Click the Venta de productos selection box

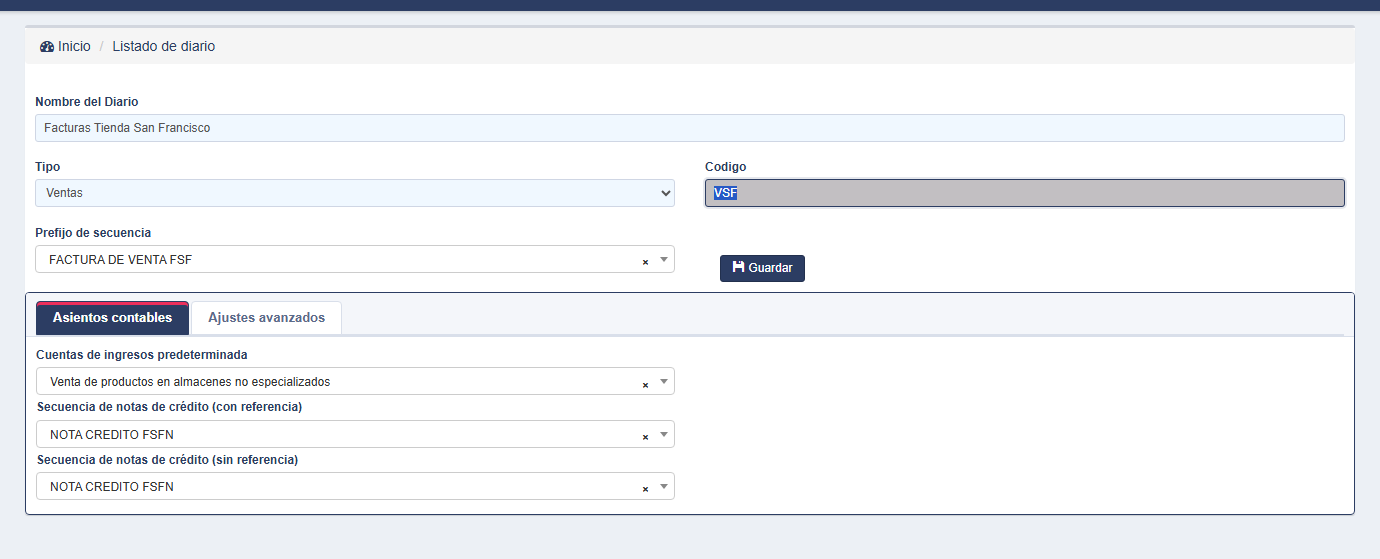355,382
